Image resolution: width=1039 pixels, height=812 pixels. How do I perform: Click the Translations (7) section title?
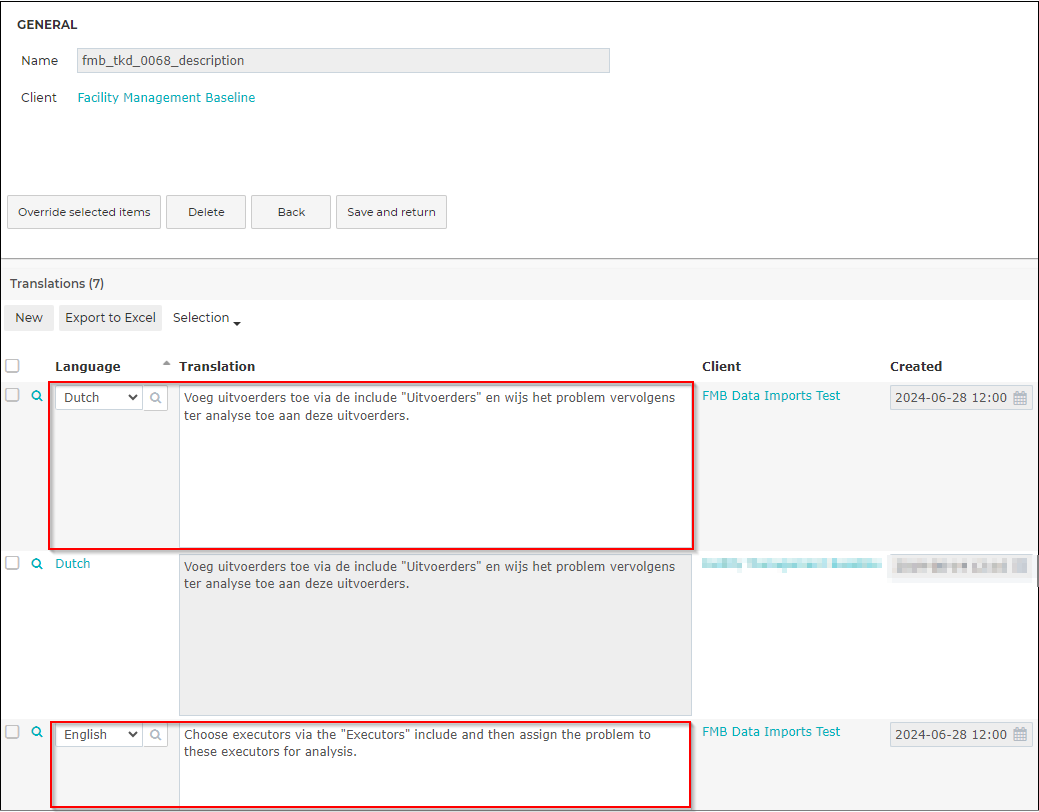(x=57, y=284)
